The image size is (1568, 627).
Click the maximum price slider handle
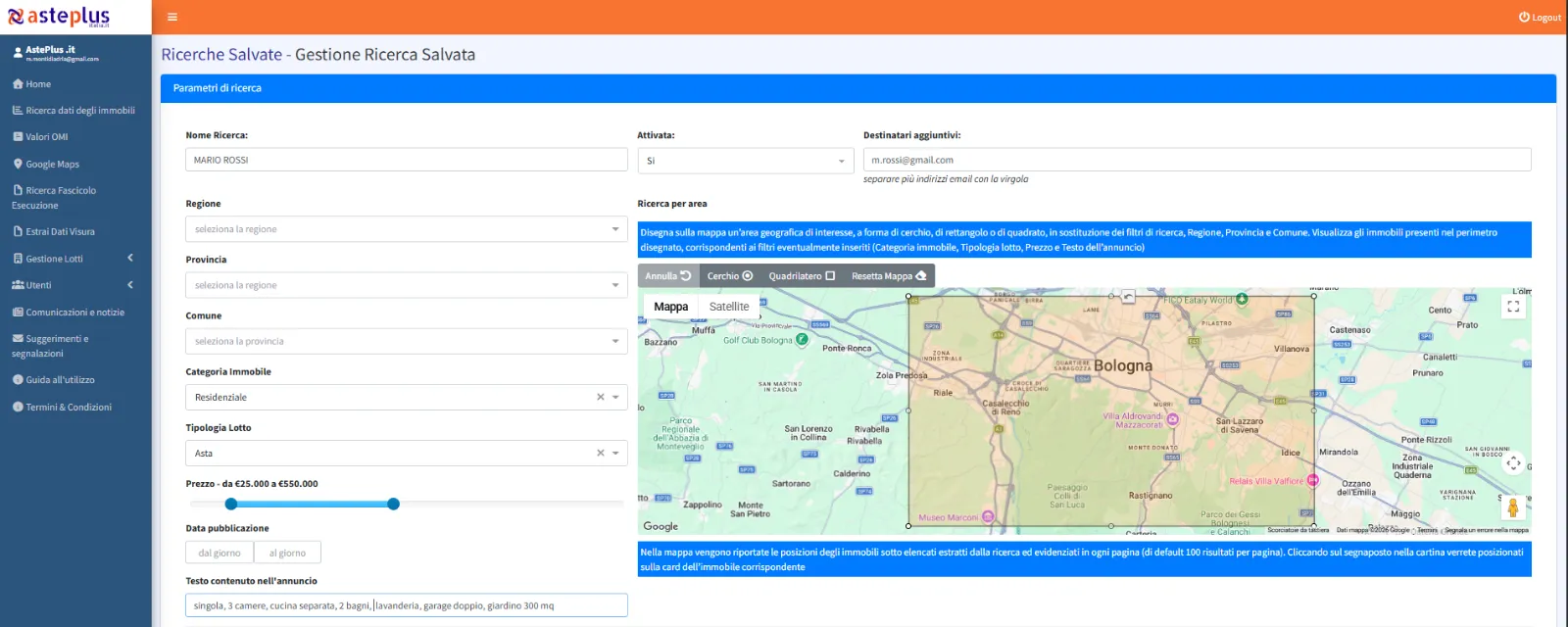point(393,504)
